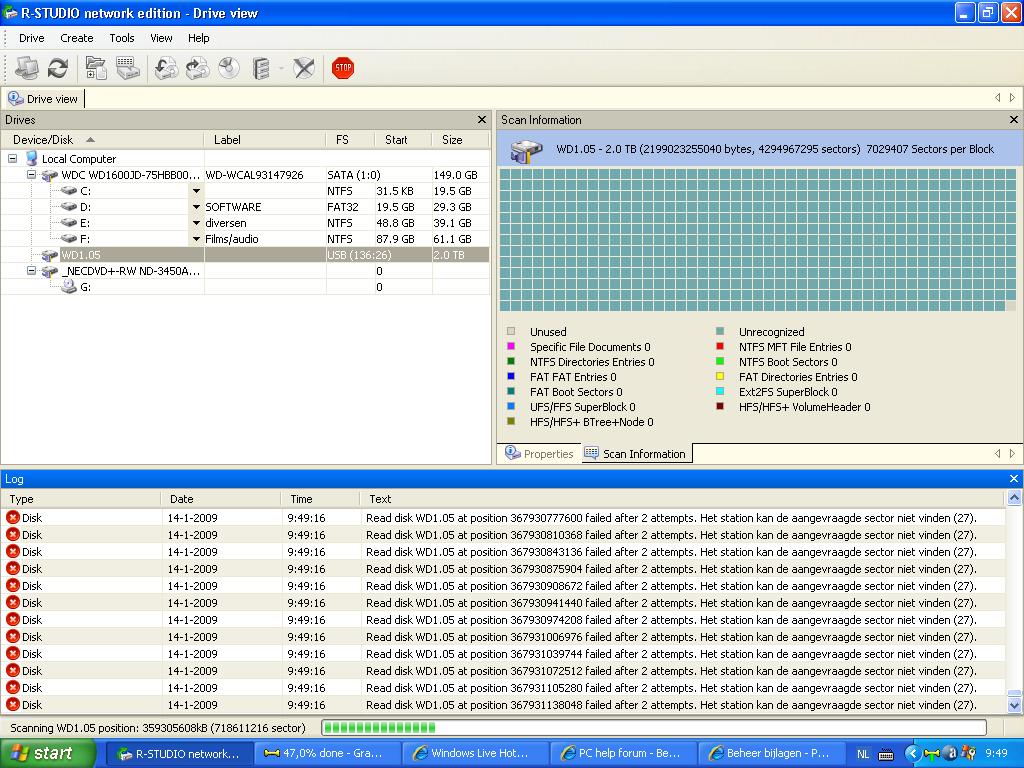This screenshot has height=768, width=1024.
Task: Click the Date column header in Log
Action: [221, 499]
